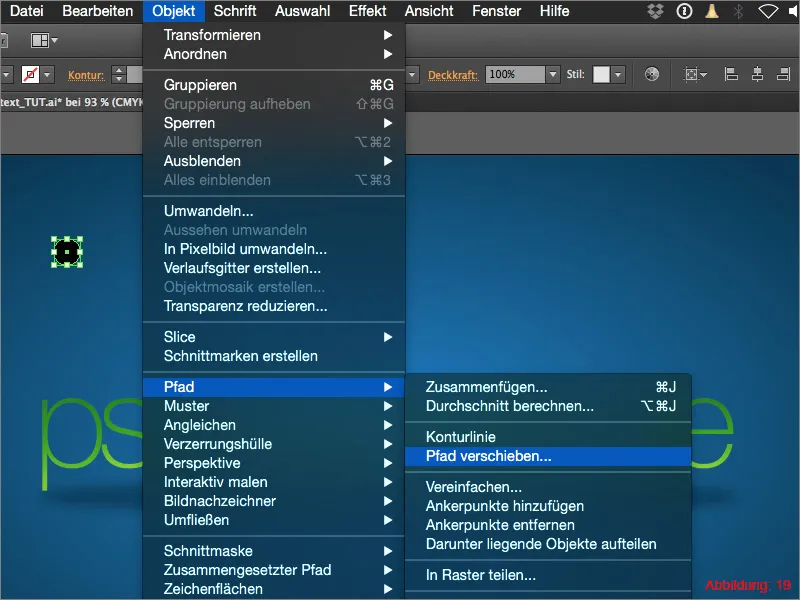Image resolution: width=800 pixels, height=600 pixels.
Task: Choose Ankerpunkte hinzufügen
Action: point(548,506)
